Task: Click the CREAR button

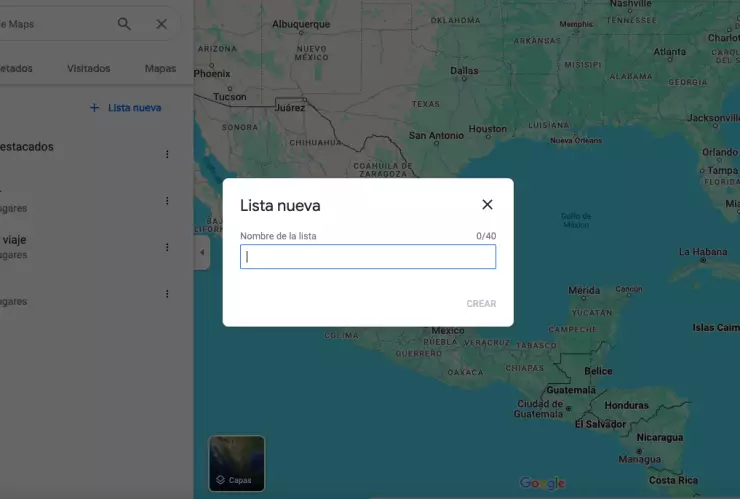Action: tap(481, 304)
